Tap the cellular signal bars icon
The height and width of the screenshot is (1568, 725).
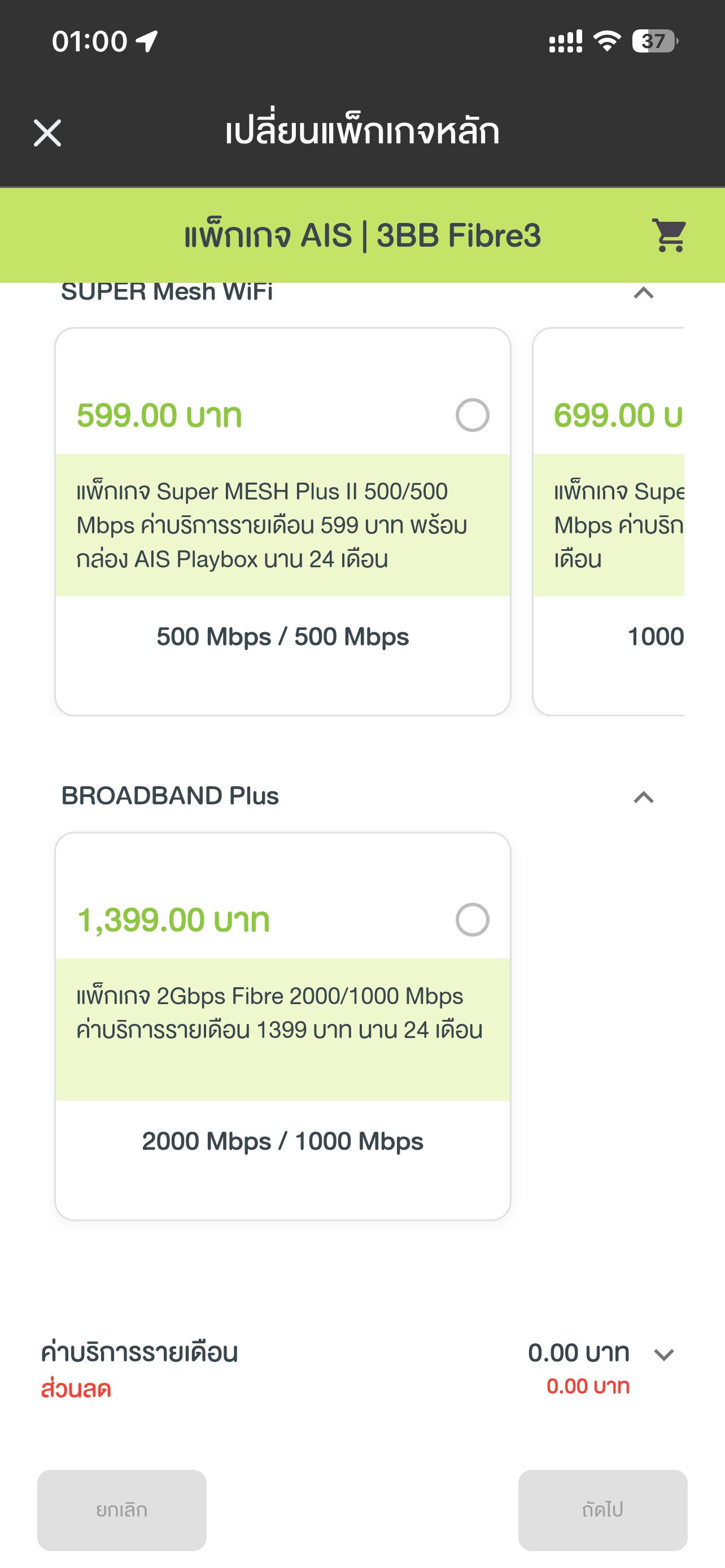pos(566,41)
